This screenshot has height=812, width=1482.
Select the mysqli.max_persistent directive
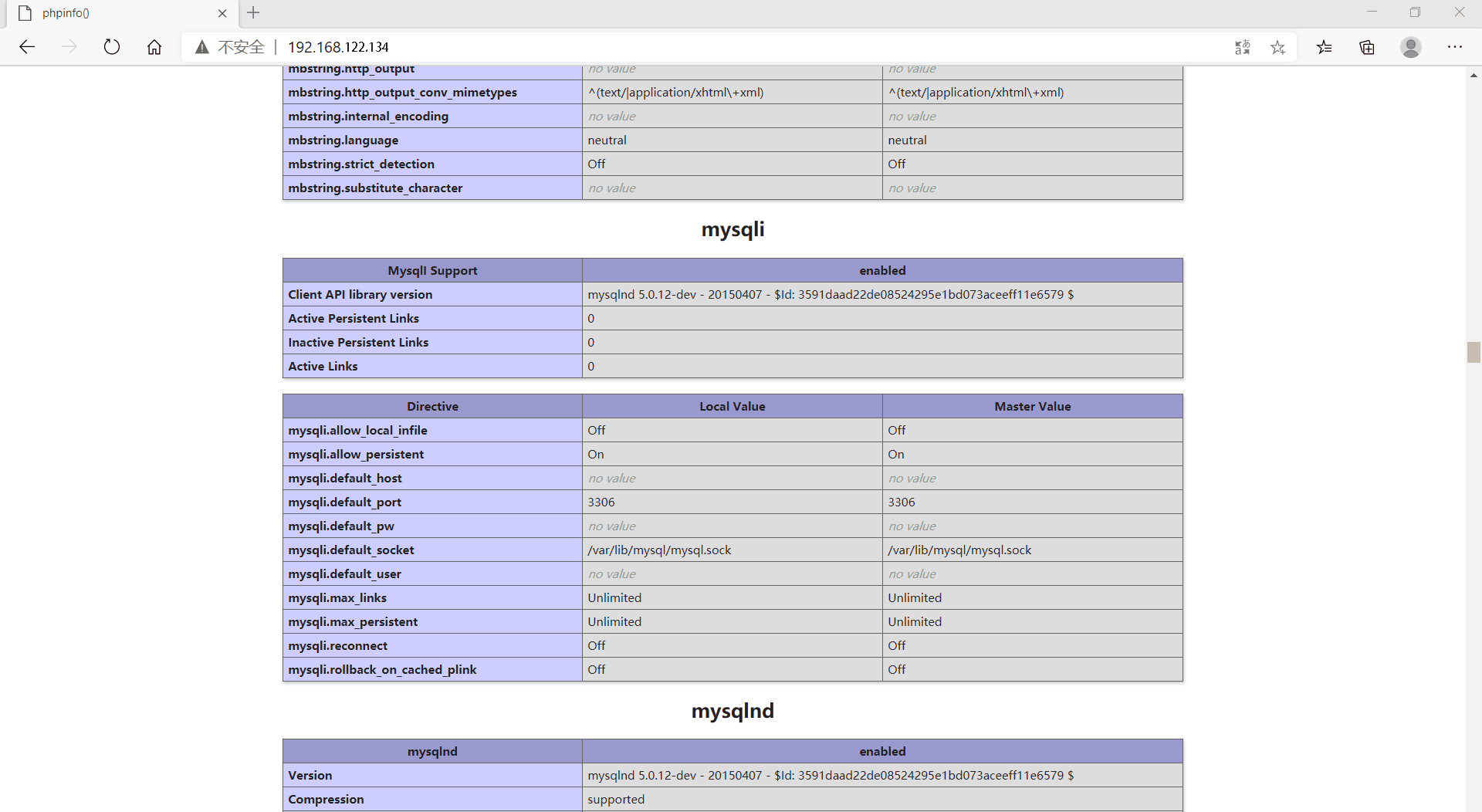point(353,621)
